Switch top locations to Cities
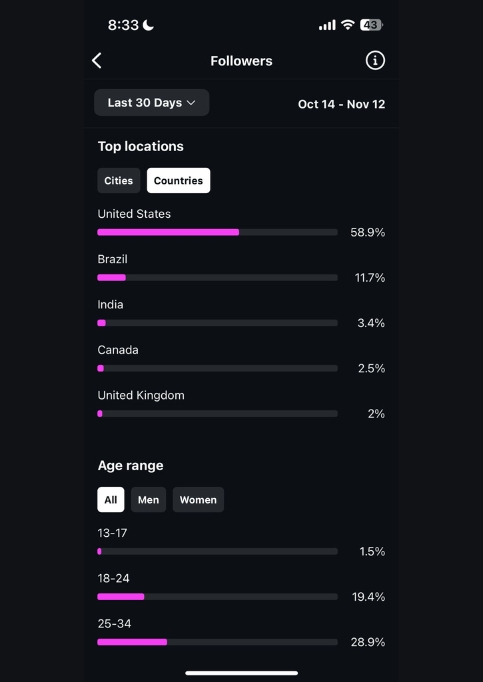This screenshot has width=483, height=682. click(x=119, y=181)
